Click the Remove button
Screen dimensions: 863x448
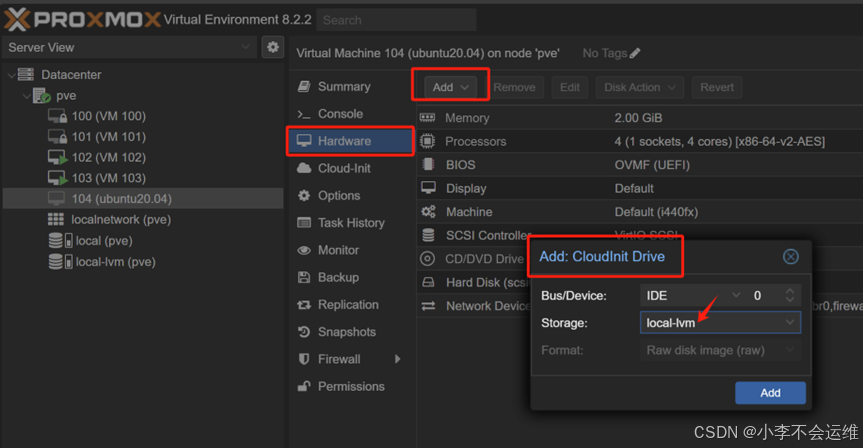coord(514,87)
